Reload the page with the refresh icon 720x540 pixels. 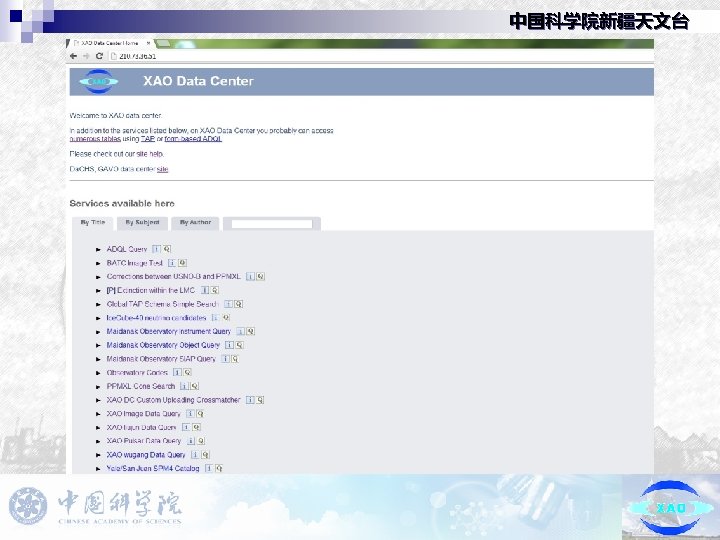point(99,56)
